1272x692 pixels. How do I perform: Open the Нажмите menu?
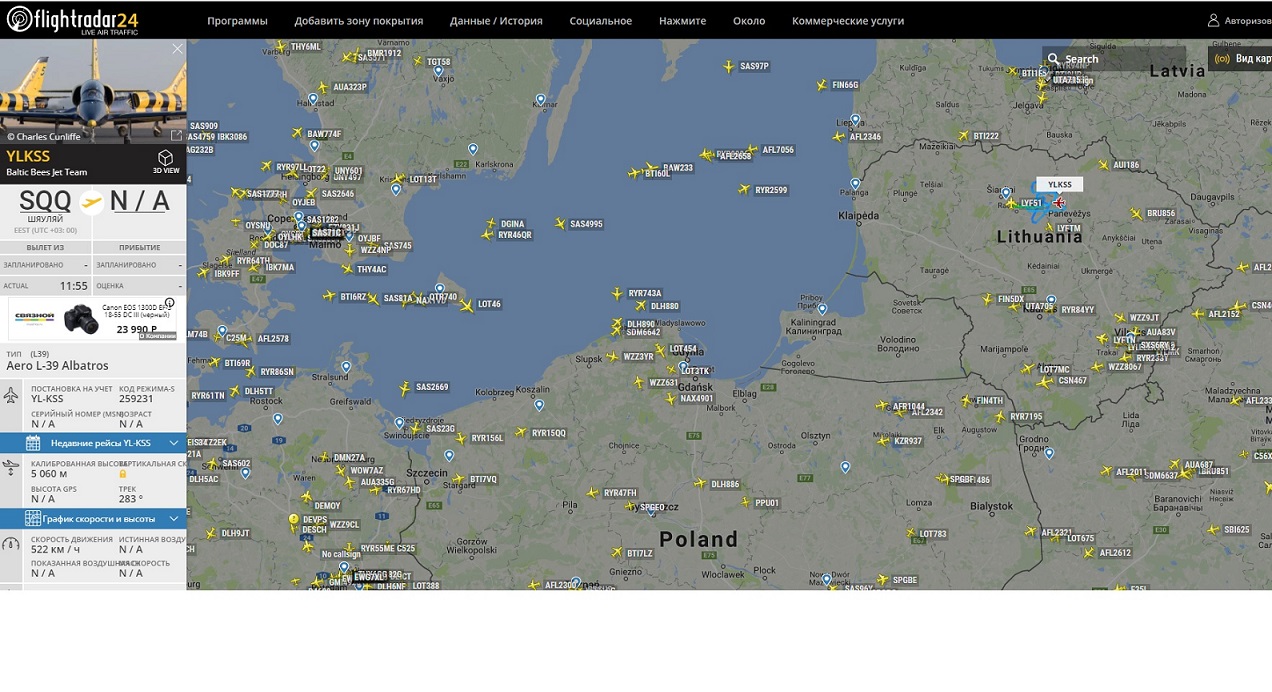(682, 21)
